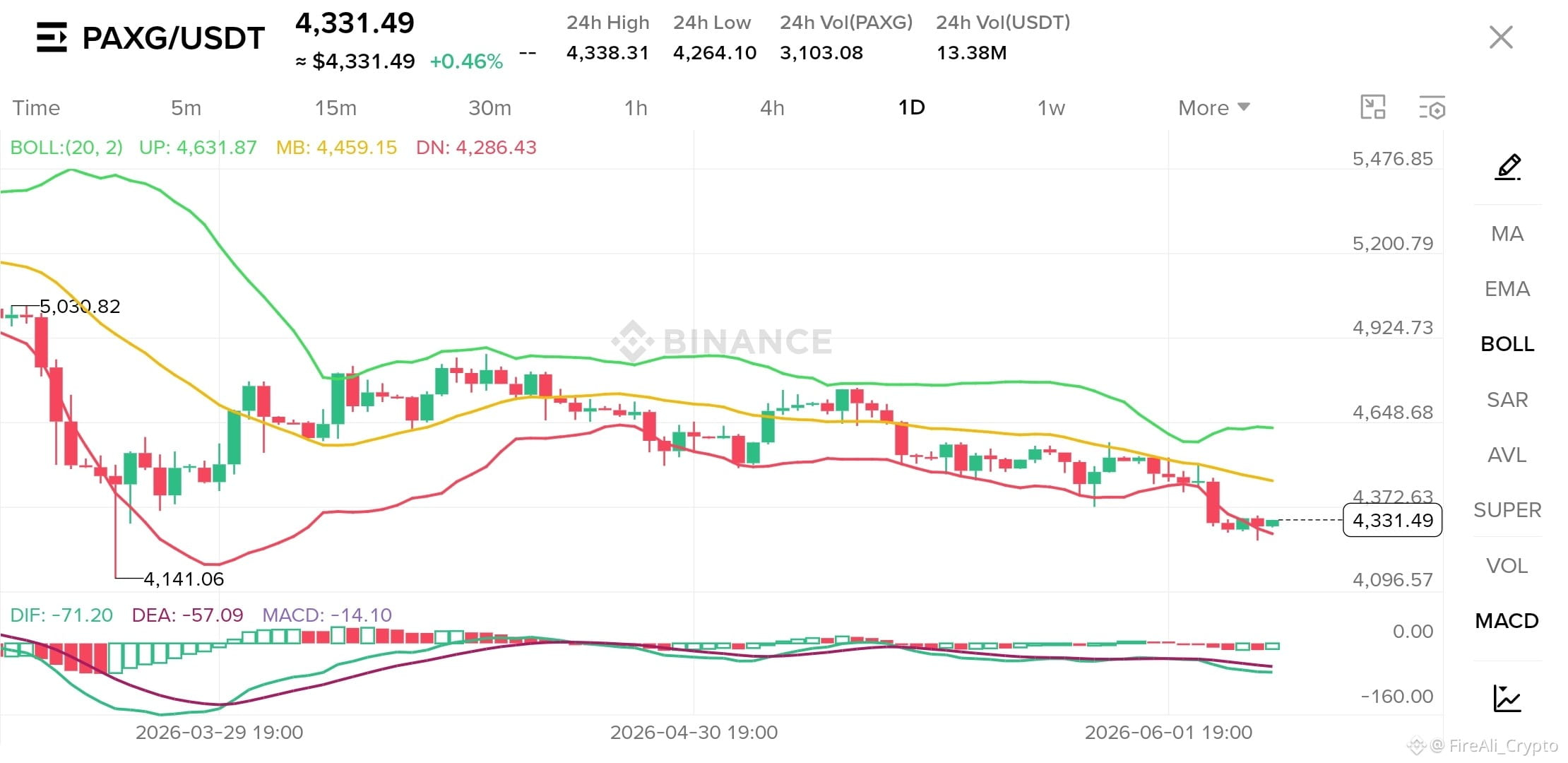This screenshot has height=763, width=1568.
Task: Toggle the SUPER indicator
Action: 1507,510
